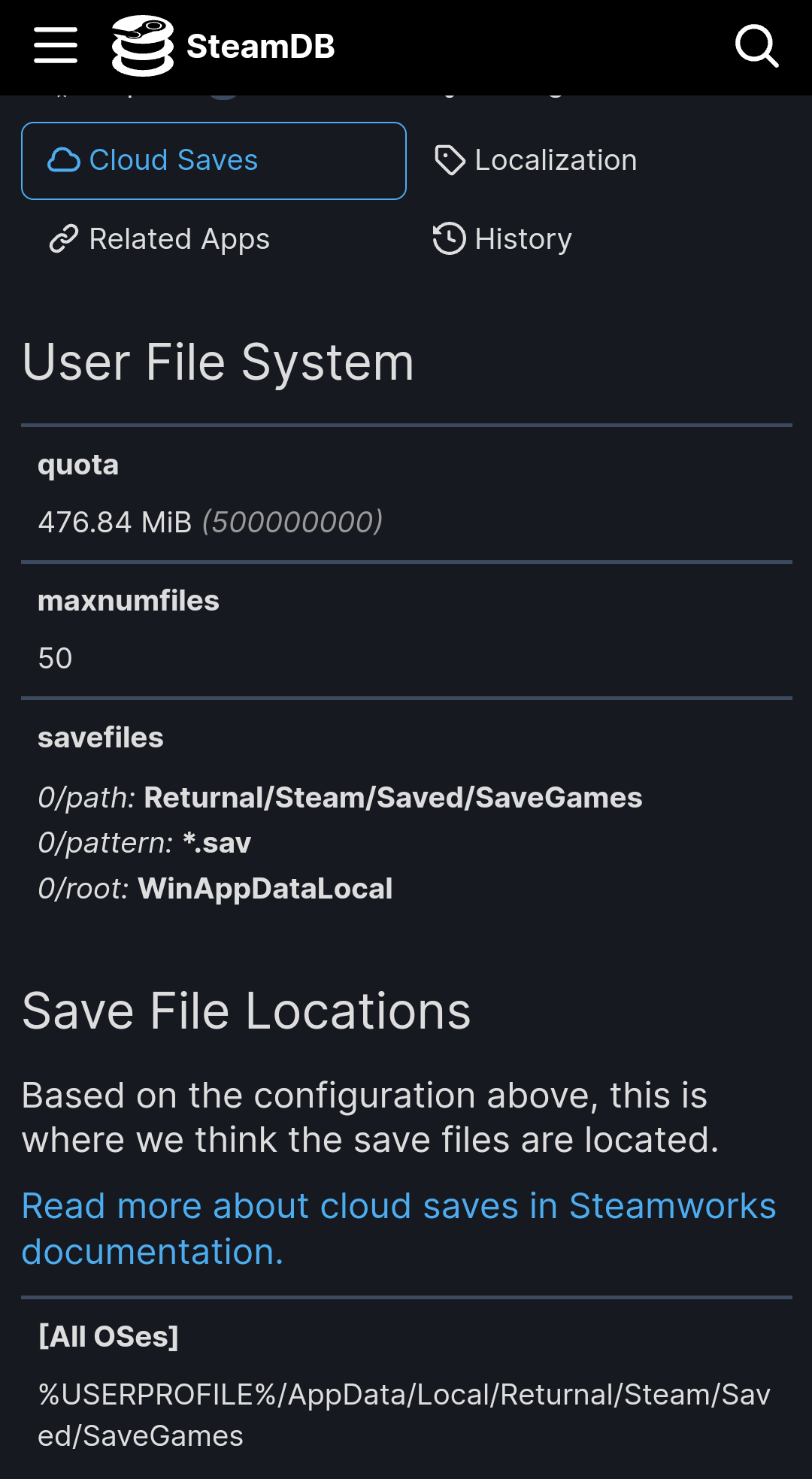Screen dimensions: 812x1479
Task: Go to the Related Apps tab
Action: [179, 239]
